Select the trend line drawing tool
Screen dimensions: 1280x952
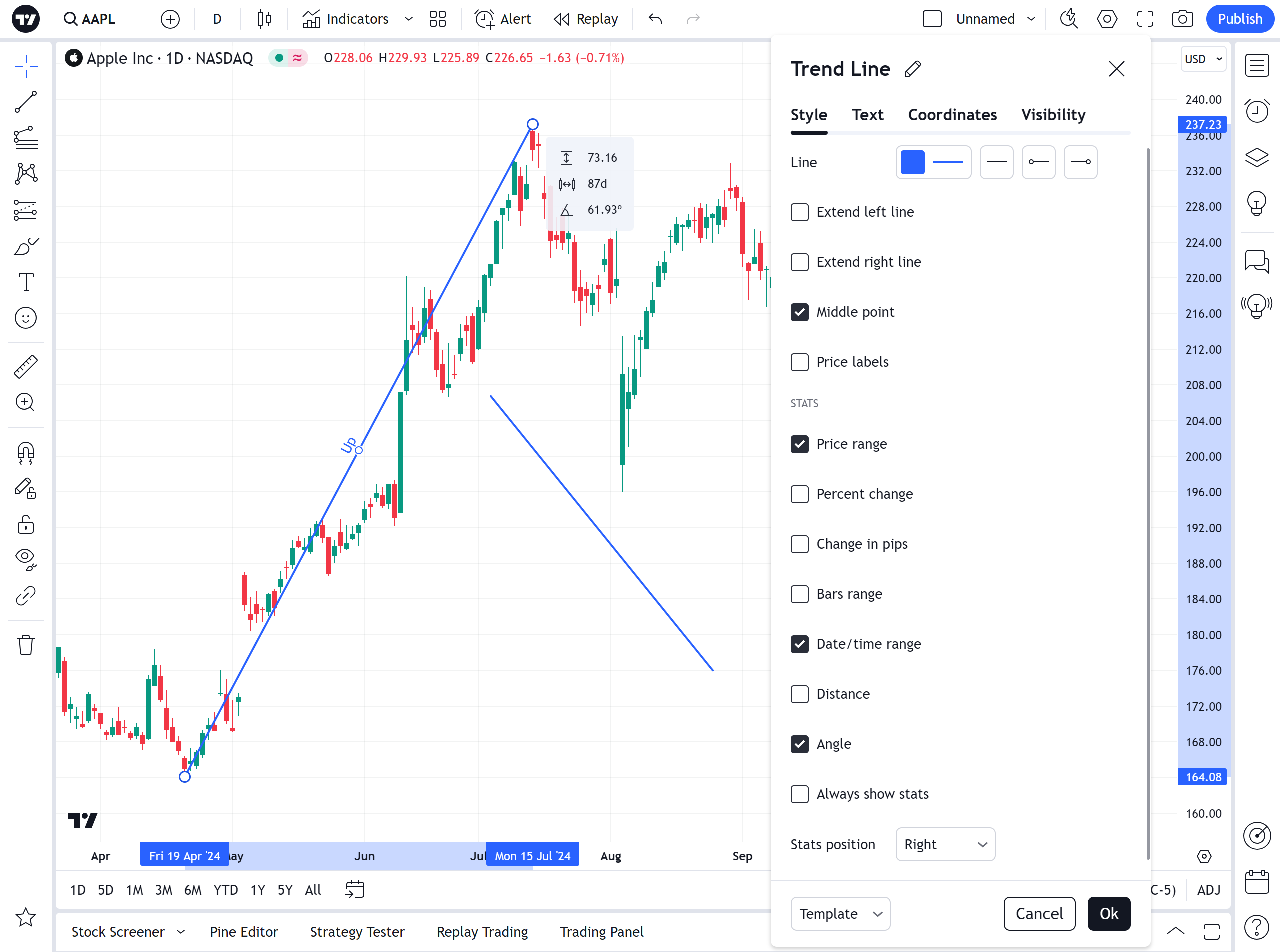click(x=26, y=102)
